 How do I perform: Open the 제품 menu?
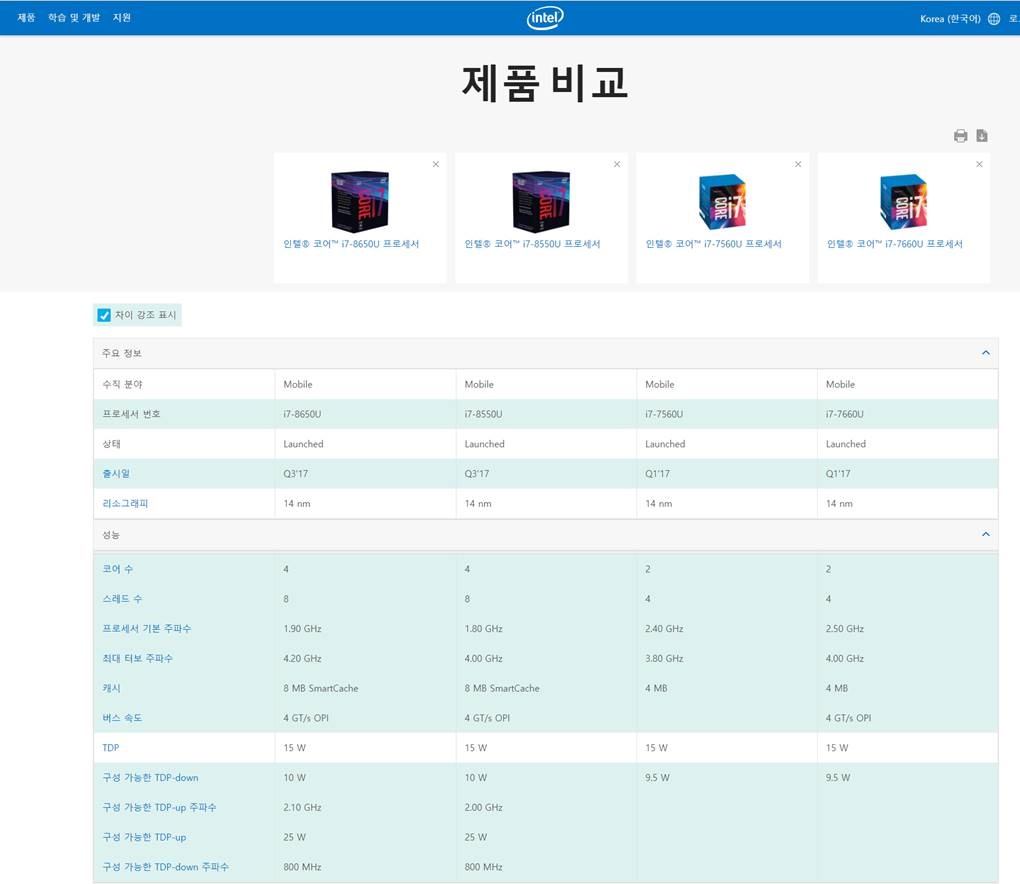coord(26,18)
